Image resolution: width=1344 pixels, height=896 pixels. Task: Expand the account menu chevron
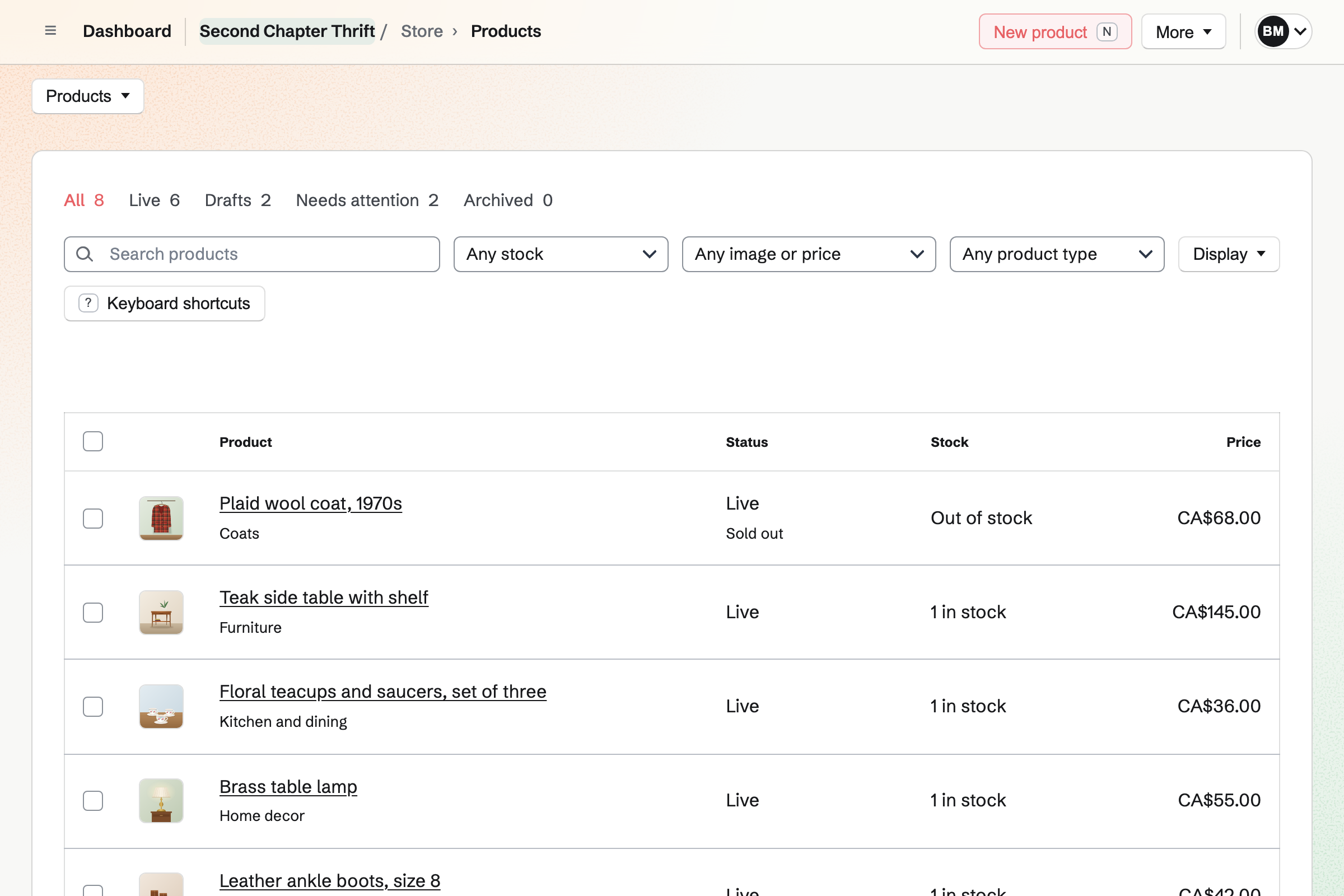click(x=1300, y=31)
